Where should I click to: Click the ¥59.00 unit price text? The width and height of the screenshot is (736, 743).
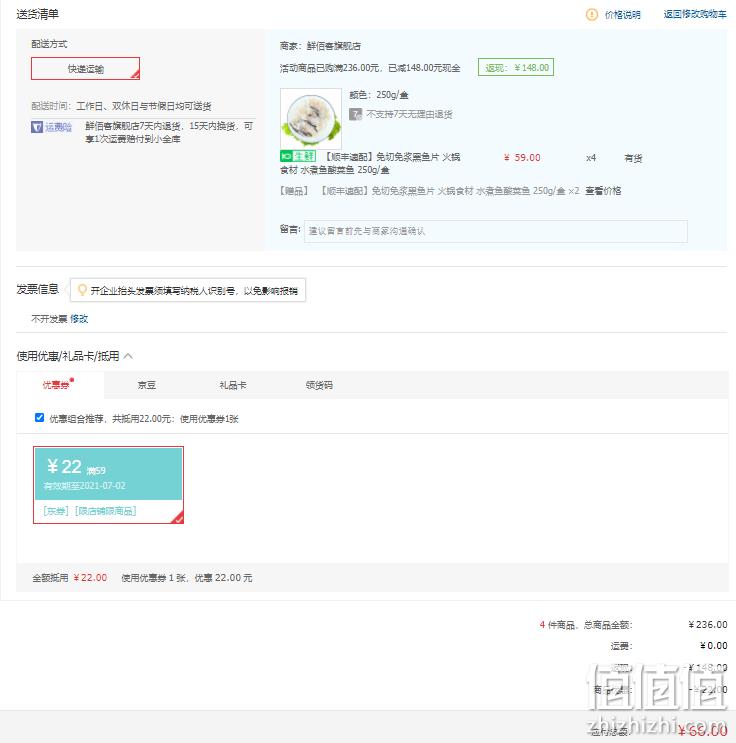coord(522,158)
